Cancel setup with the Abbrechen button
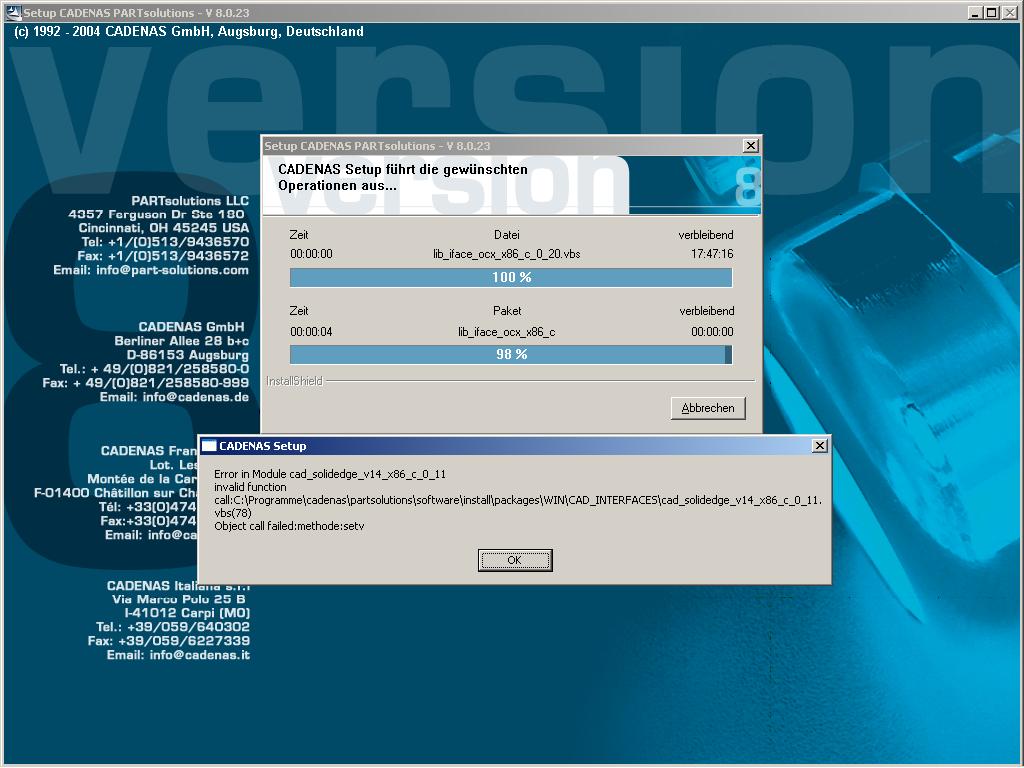Screen dimensions: 1024x768 pos(708,408)
